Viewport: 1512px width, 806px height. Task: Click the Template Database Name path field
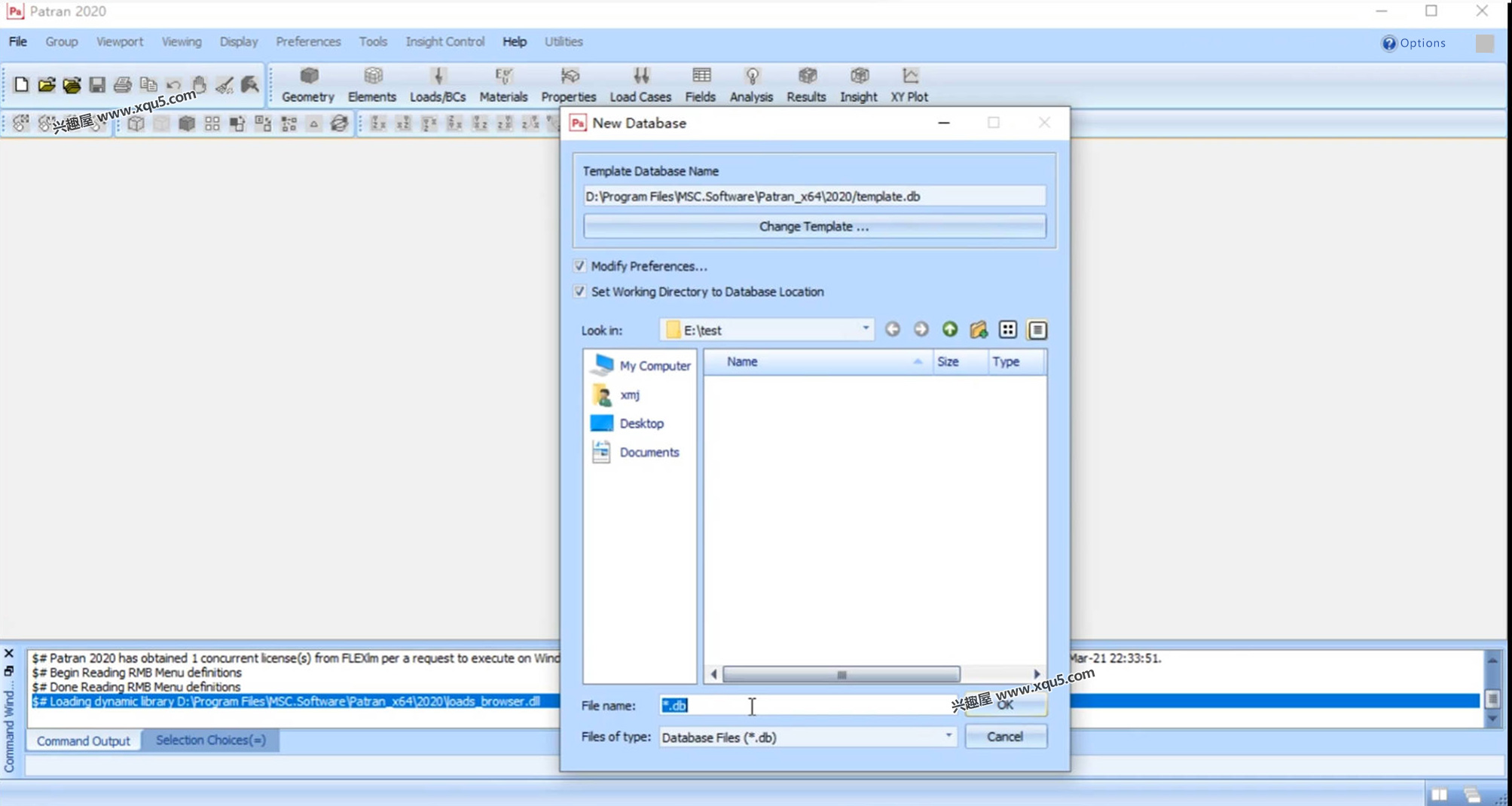(x=814, y=196)
